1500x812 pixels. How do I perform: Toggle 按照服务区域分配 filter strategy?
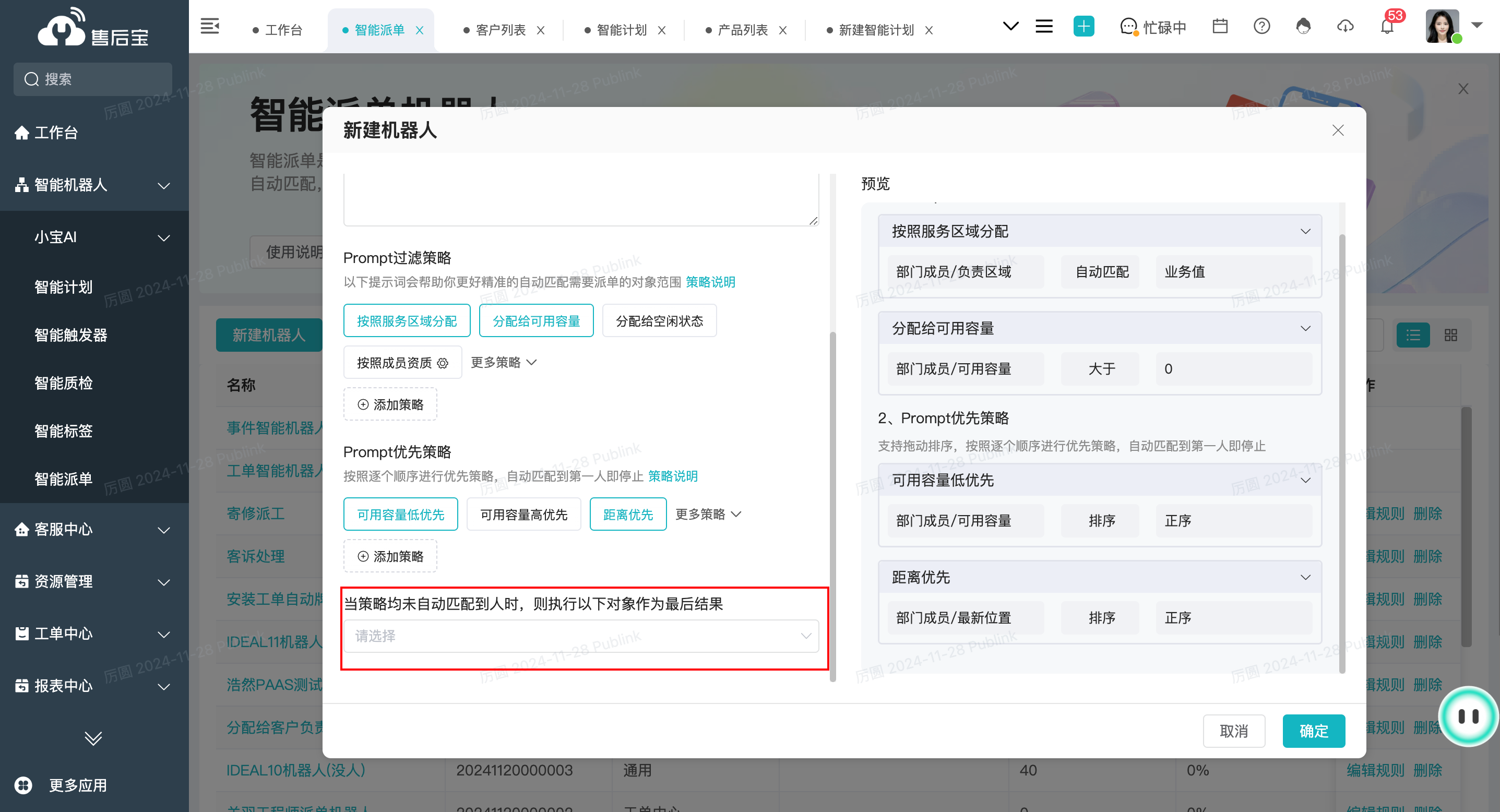point(407,321)
